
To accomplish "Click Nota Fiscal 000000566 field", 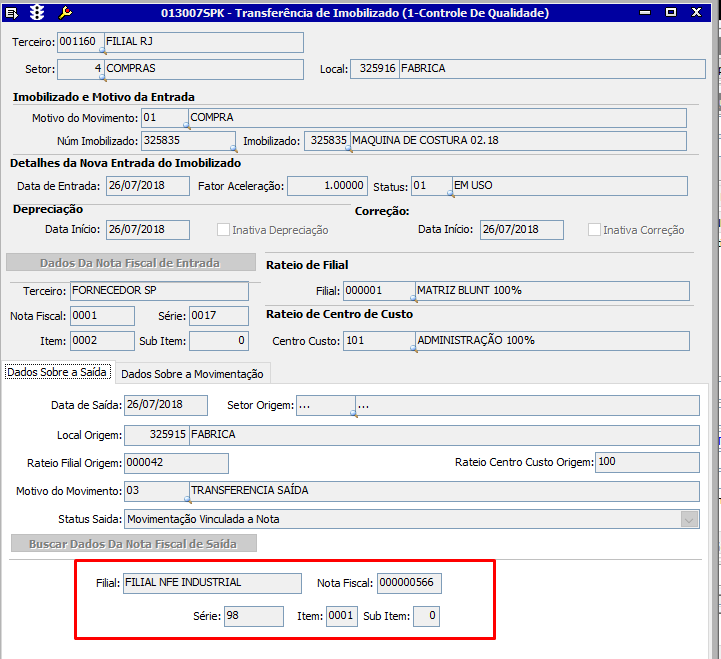I will pos(409,583).
